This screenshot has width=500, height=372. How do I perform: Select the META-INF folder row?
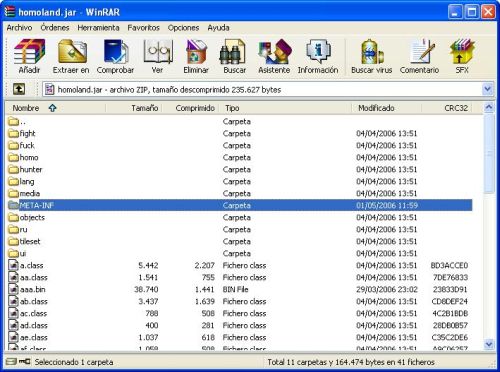click(239, 205)
